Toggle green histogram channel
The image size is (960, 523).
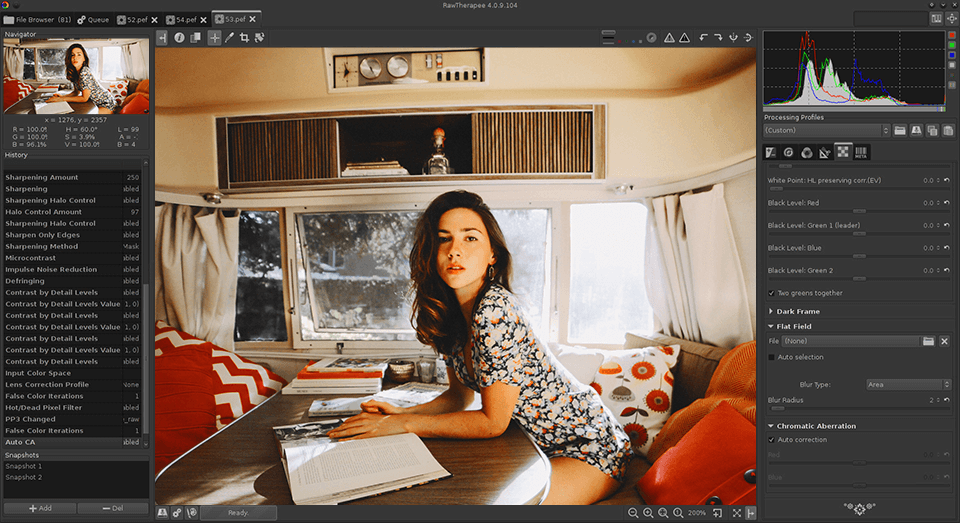point(951,45)
